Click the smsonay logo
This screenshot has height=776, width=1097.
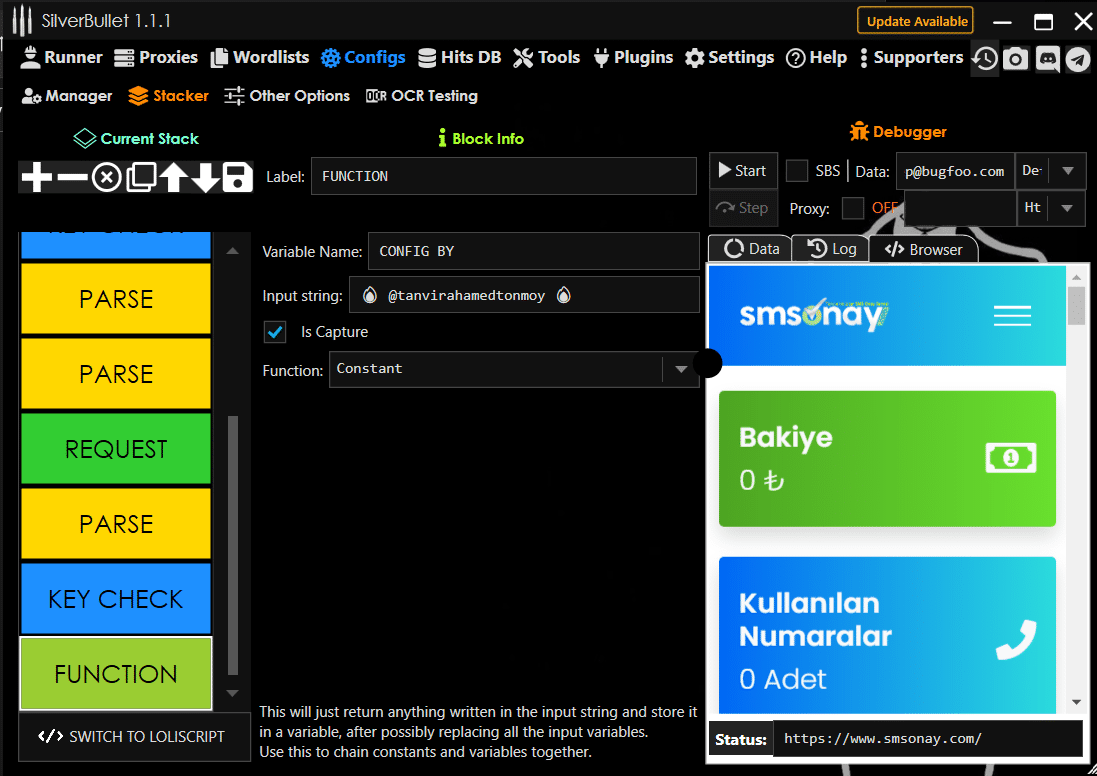click(814, 315)
